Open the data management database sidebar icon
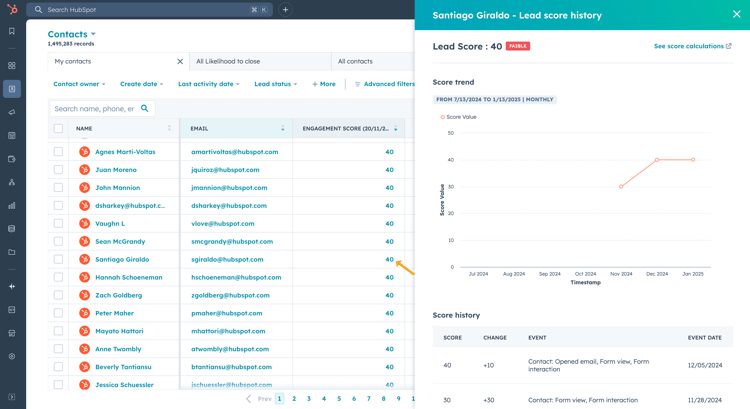750x409 pixels. point(12,229)
